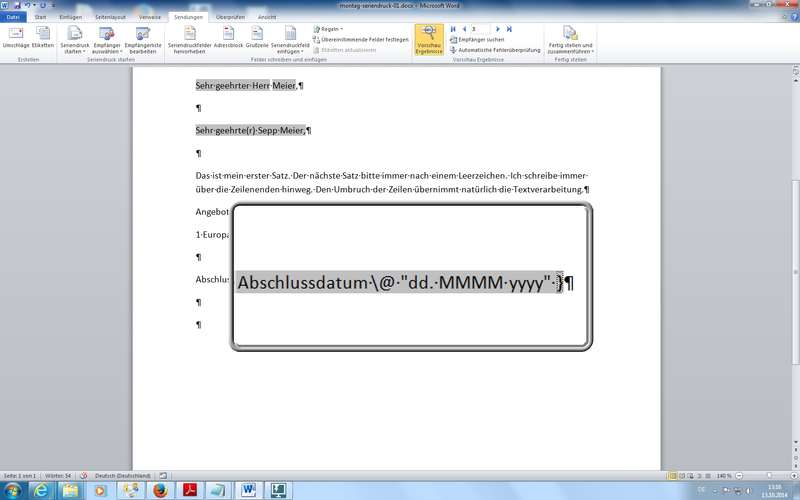Click the Word taskbar button
This screenshot has height=500, width=800.
click(249, 490)
